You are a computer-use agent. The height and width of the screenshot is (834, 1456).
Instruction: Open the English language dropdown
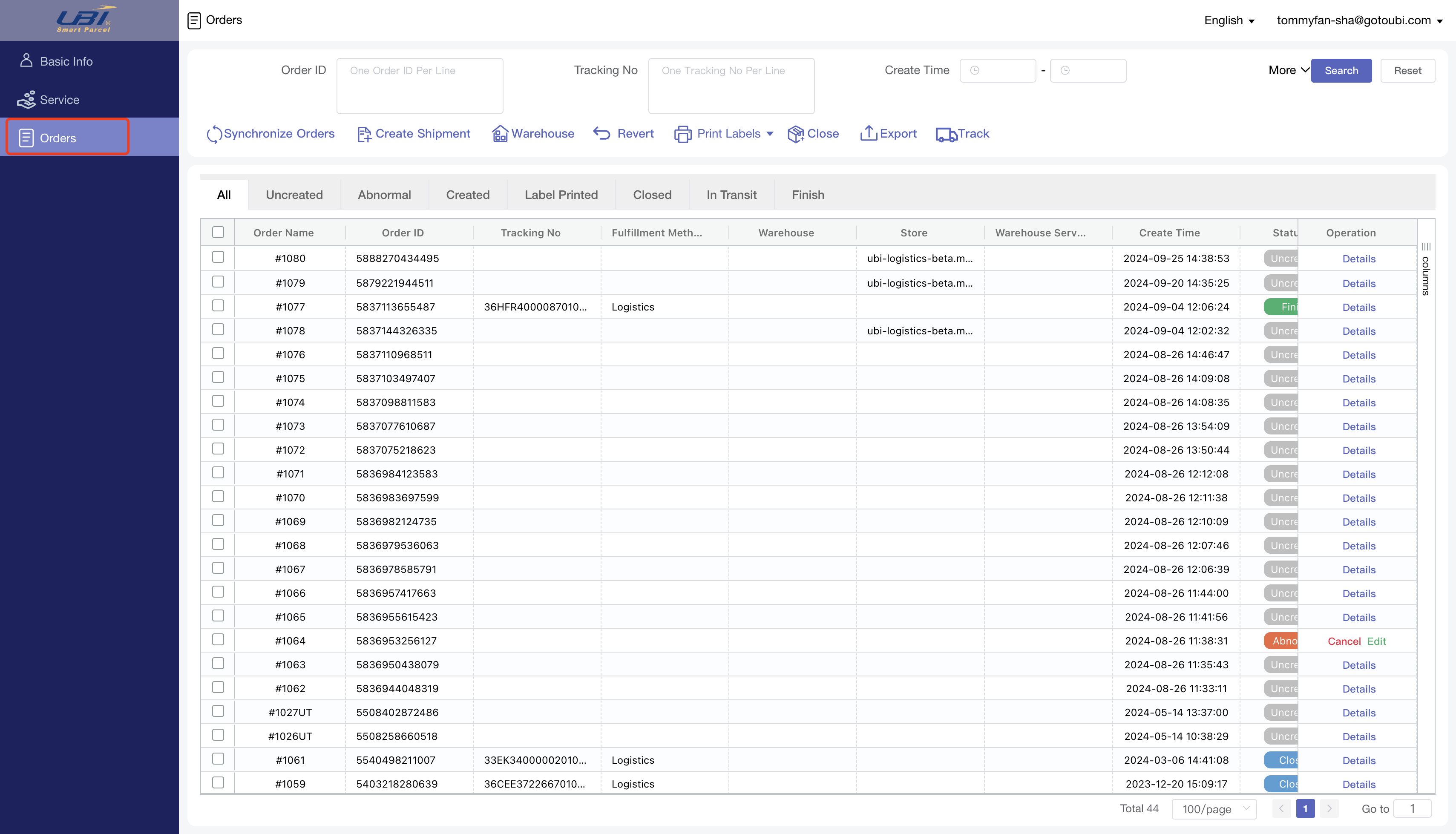1230,20
